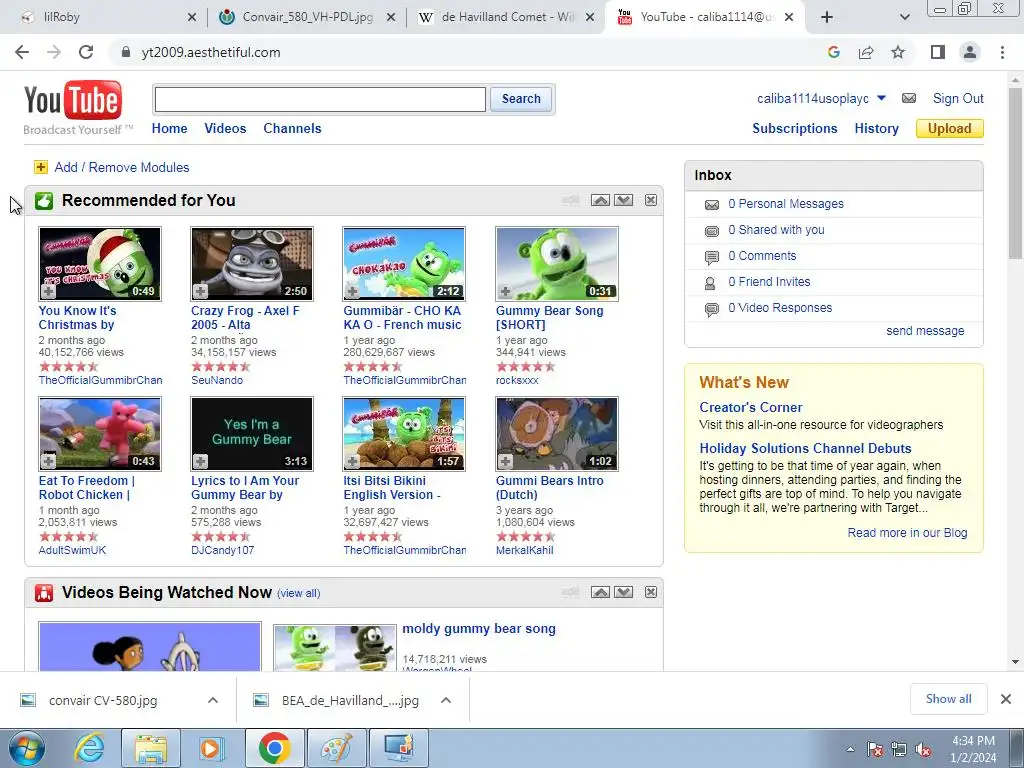Image resolution: width=1024 pixels, height=768 pixels.
Task: Expand the caliba1114usoplayc account dropdown
Action: point(881,98)
